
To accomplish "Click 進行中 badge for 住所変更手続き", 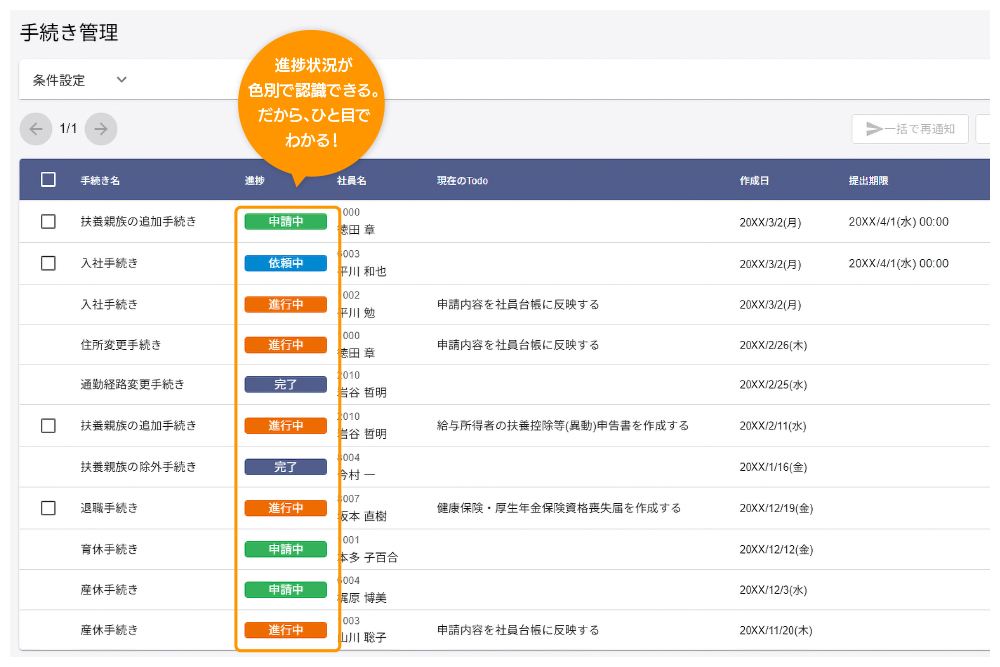I will (x=286, y=345).
